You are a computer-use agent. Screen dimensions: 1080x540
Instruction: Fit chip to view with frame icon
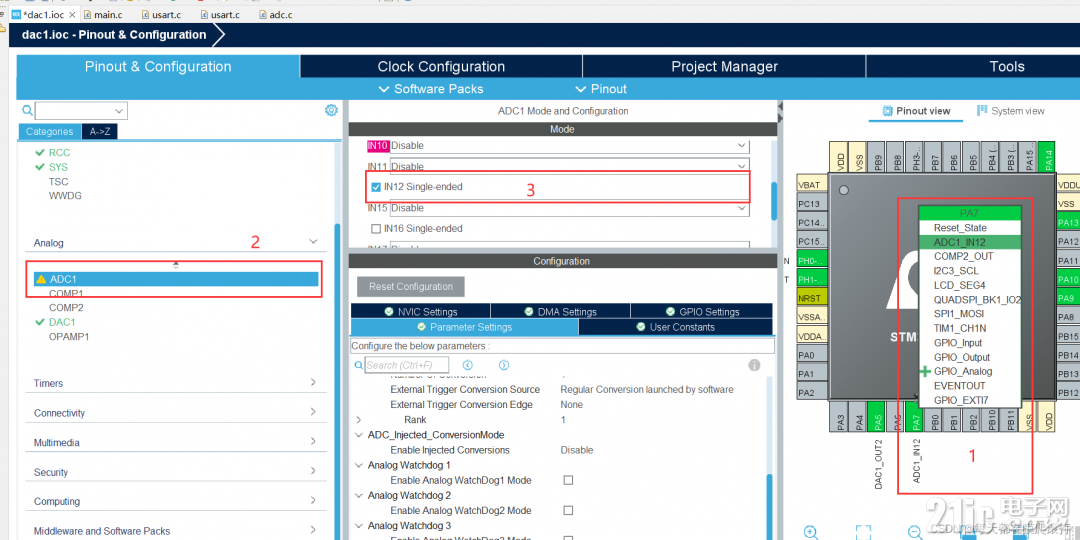[863, 532]
